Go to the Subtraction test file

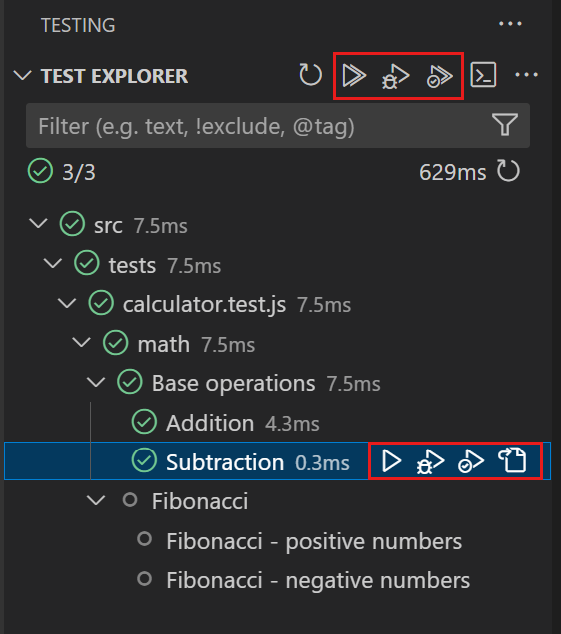click(x=512, y=460)
